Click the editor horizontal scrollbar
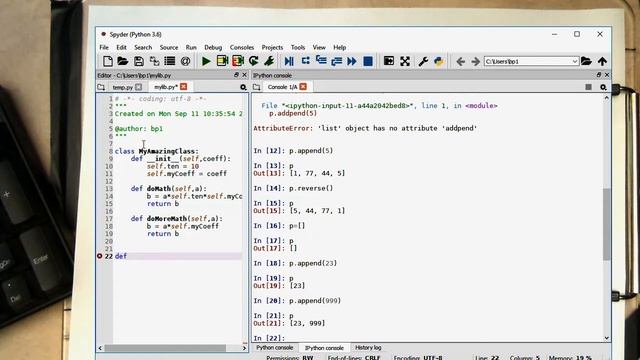This screenshot has width=640, height=360. 165,348
